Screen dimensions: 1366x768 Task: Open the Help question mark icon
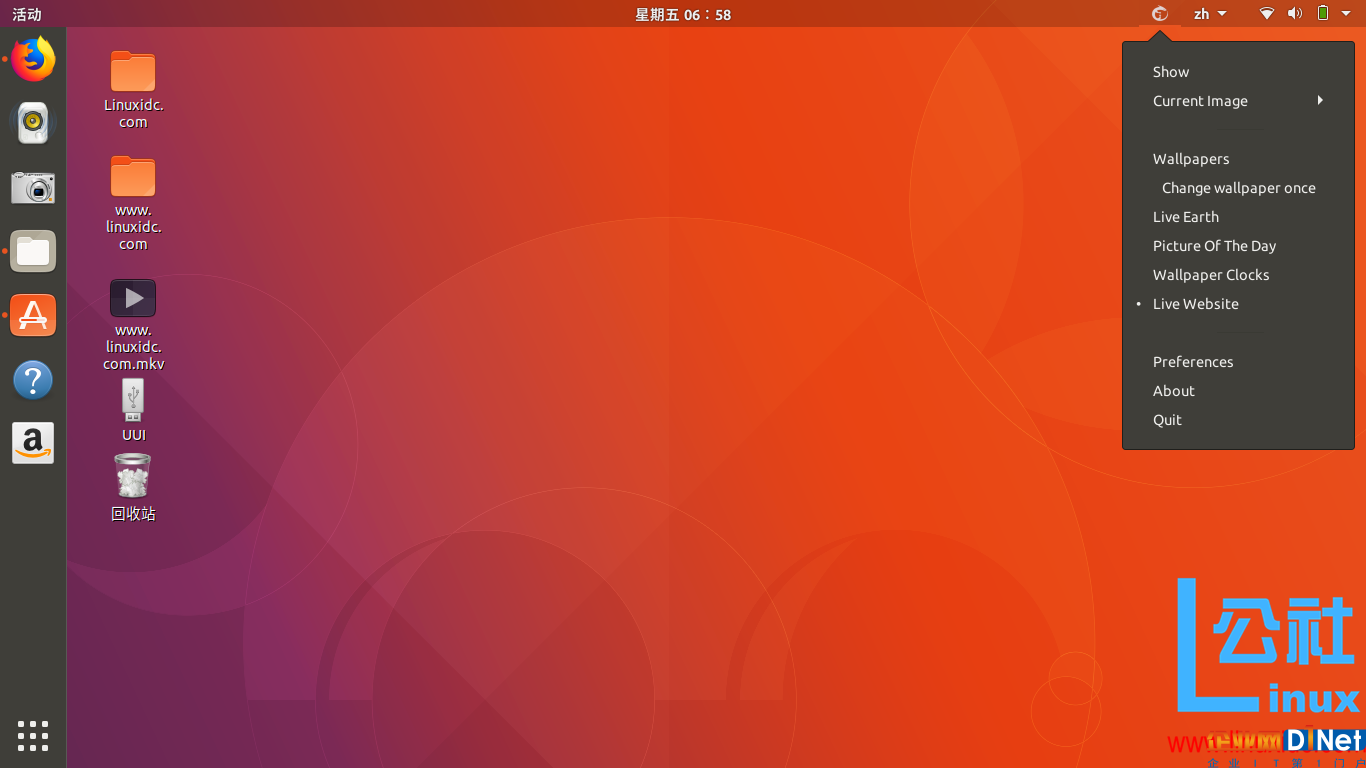33,380
